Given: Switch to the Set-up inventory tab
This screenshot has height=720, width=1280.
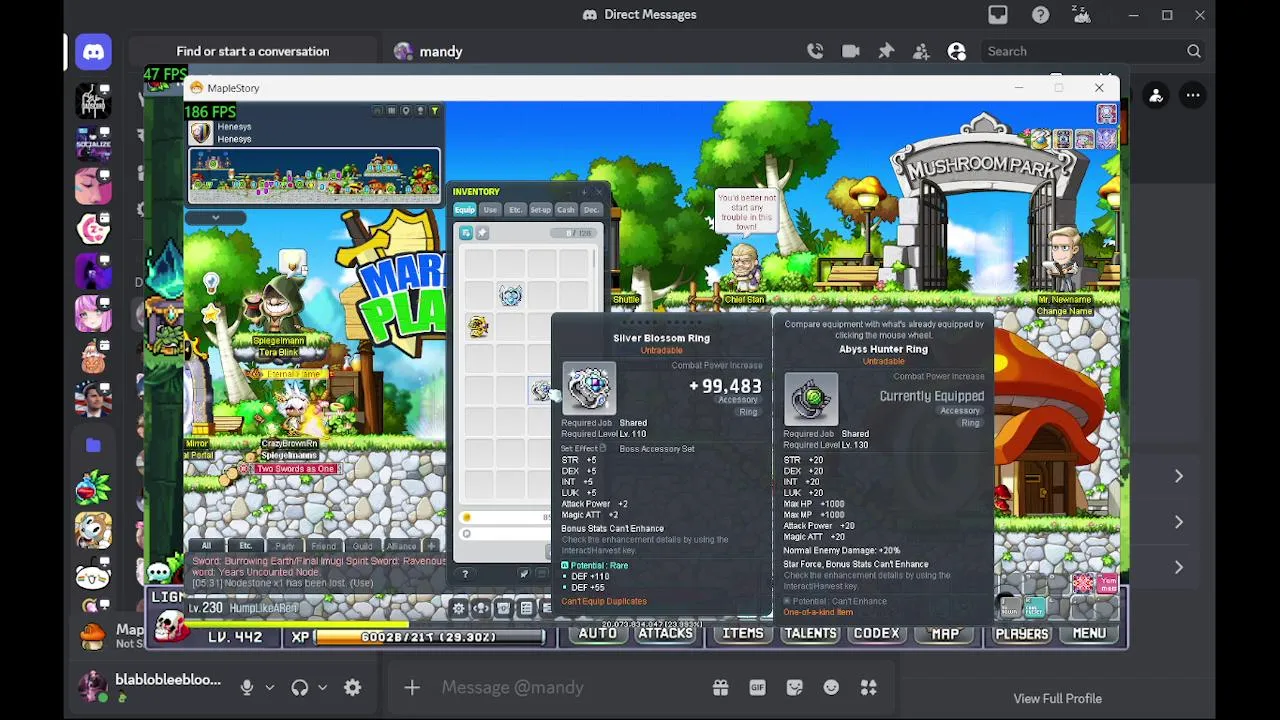Looking at the screenshot, I should (540, 210).
